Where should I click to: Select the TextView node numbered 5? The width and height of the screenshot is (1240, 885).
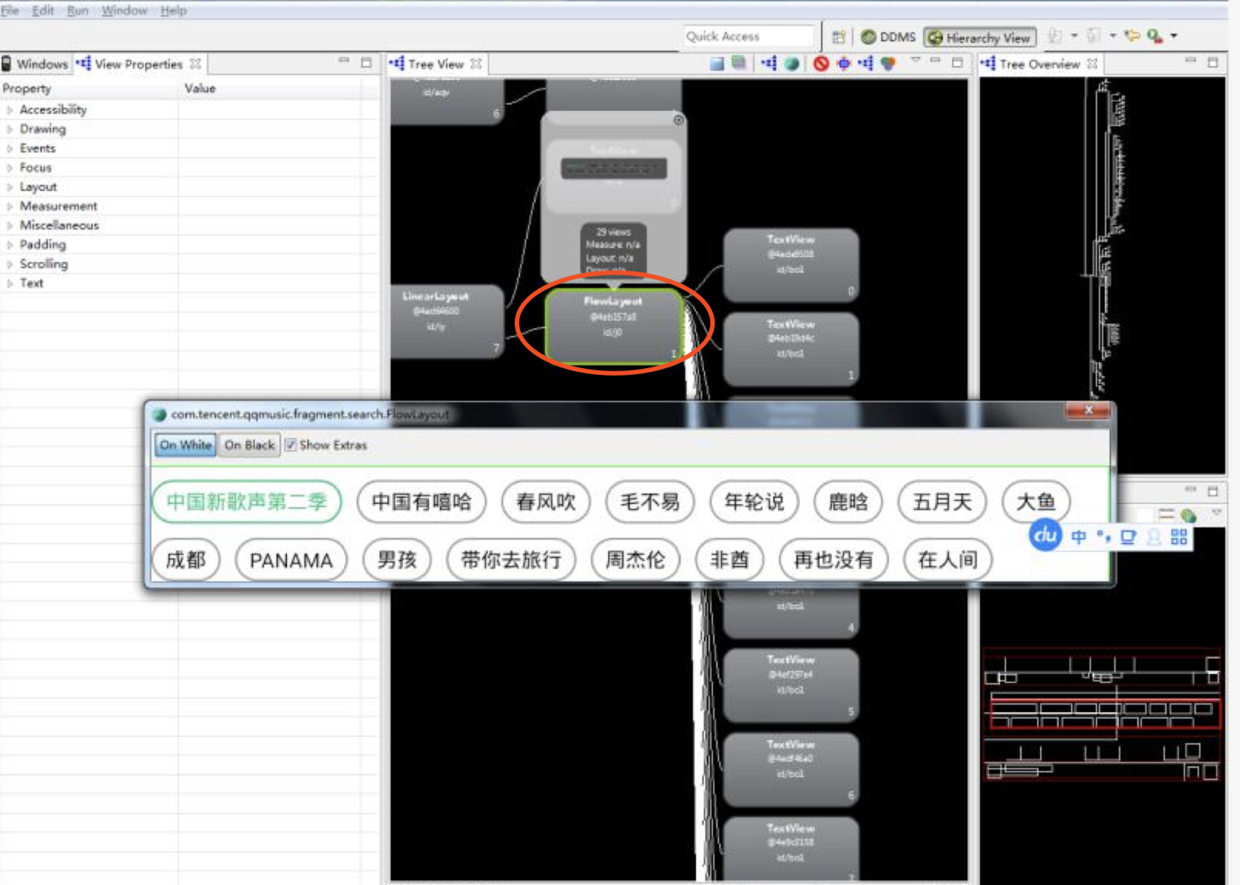(790, 686)
